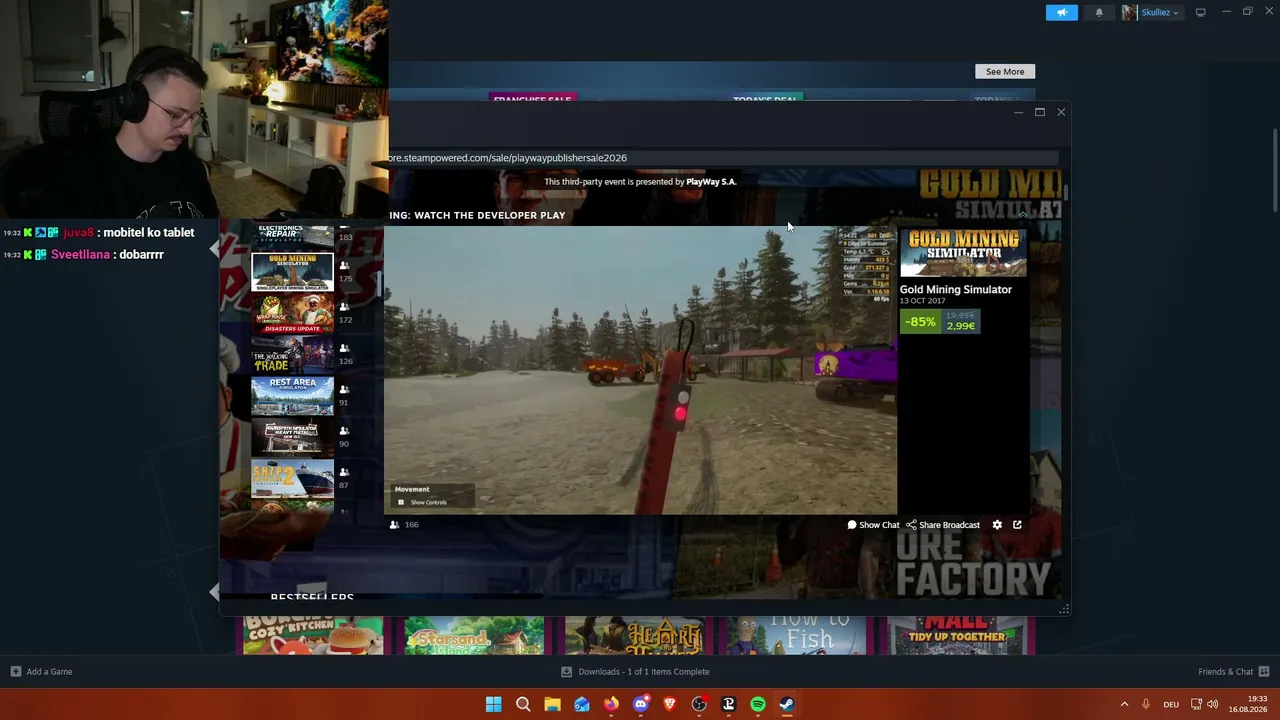Image resolution: width=1280 pixels, height=720 pixels.
Task: Open Firefox from the taskbar
Action: pyautogui.click(x=611, y=705)
